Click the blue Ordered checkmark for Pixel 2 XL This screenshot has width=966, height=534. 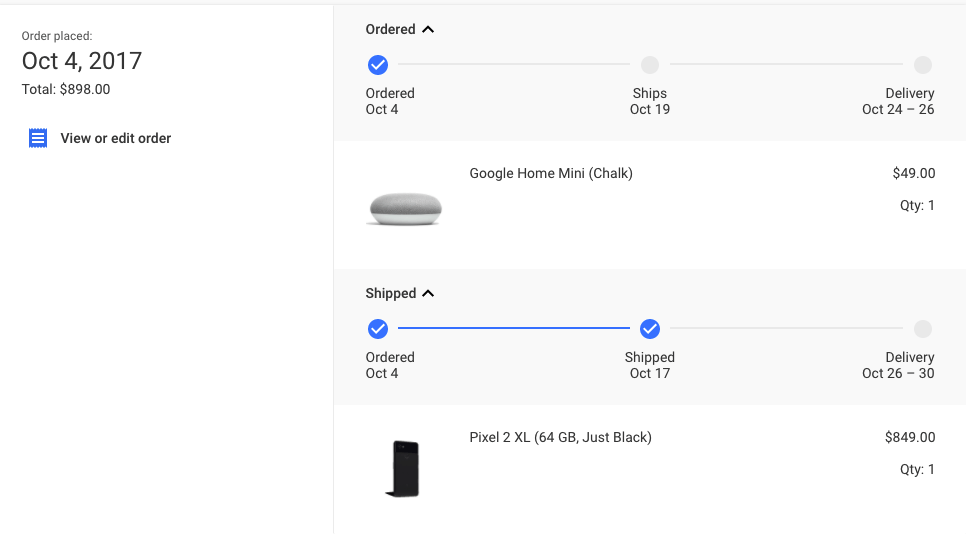click(x=378, y=329)
